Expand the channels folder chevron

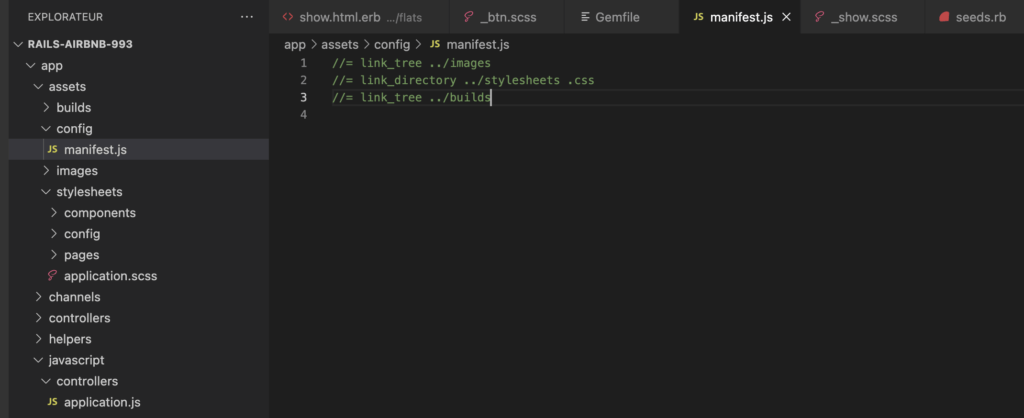38,297
